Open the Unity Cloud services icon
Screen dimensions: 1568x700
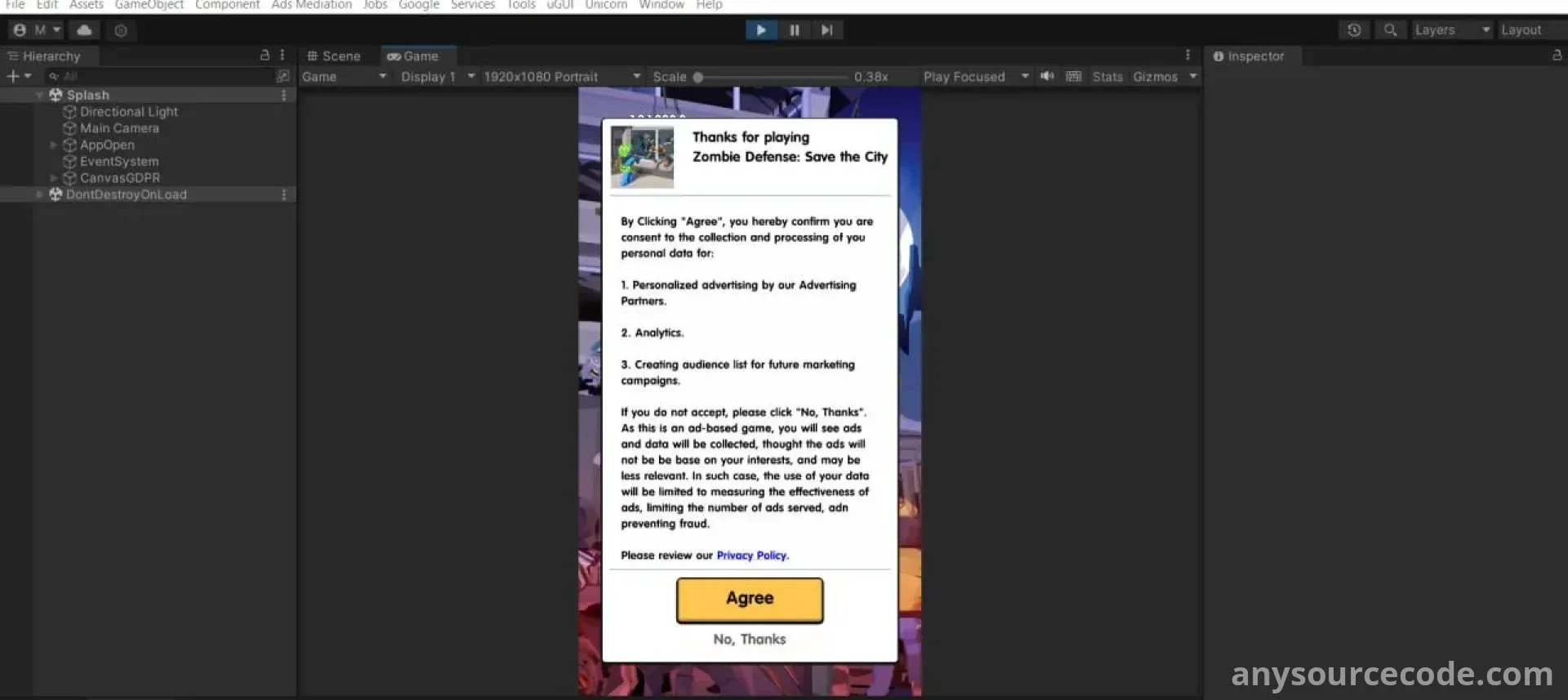[x=84, y=30]
